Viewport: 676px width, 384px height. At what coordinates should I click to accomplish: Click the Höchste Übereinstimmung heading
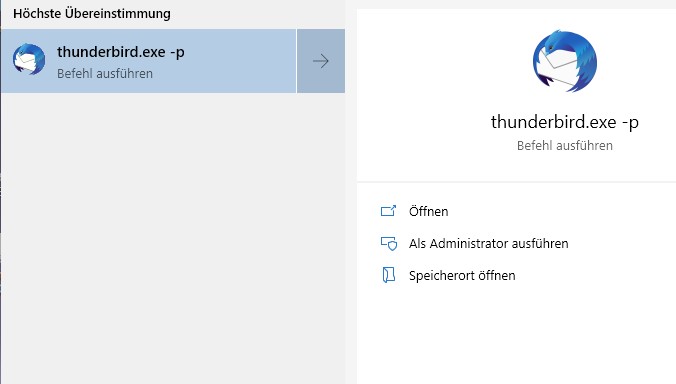[x=92, y=13]
